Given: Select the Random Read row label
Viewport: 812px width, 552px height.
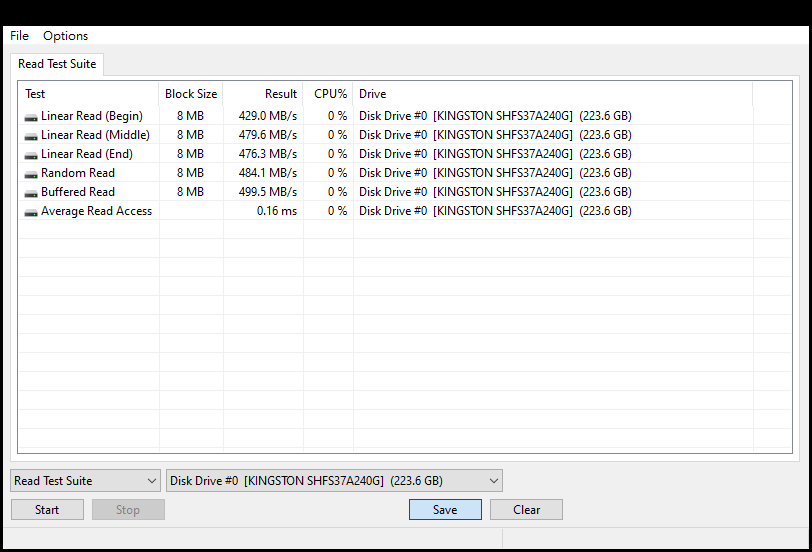Looking at the screenshot, I should point(78,173).
